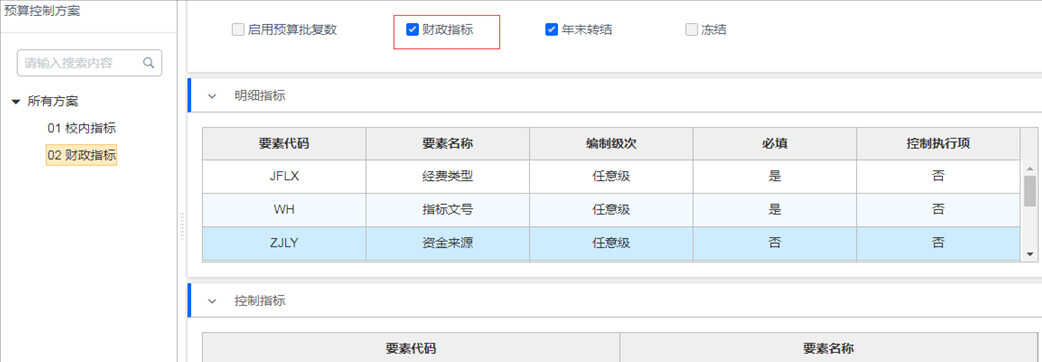
Task: Click the 要素名称 column header in 明细指标
Action: 447,143
